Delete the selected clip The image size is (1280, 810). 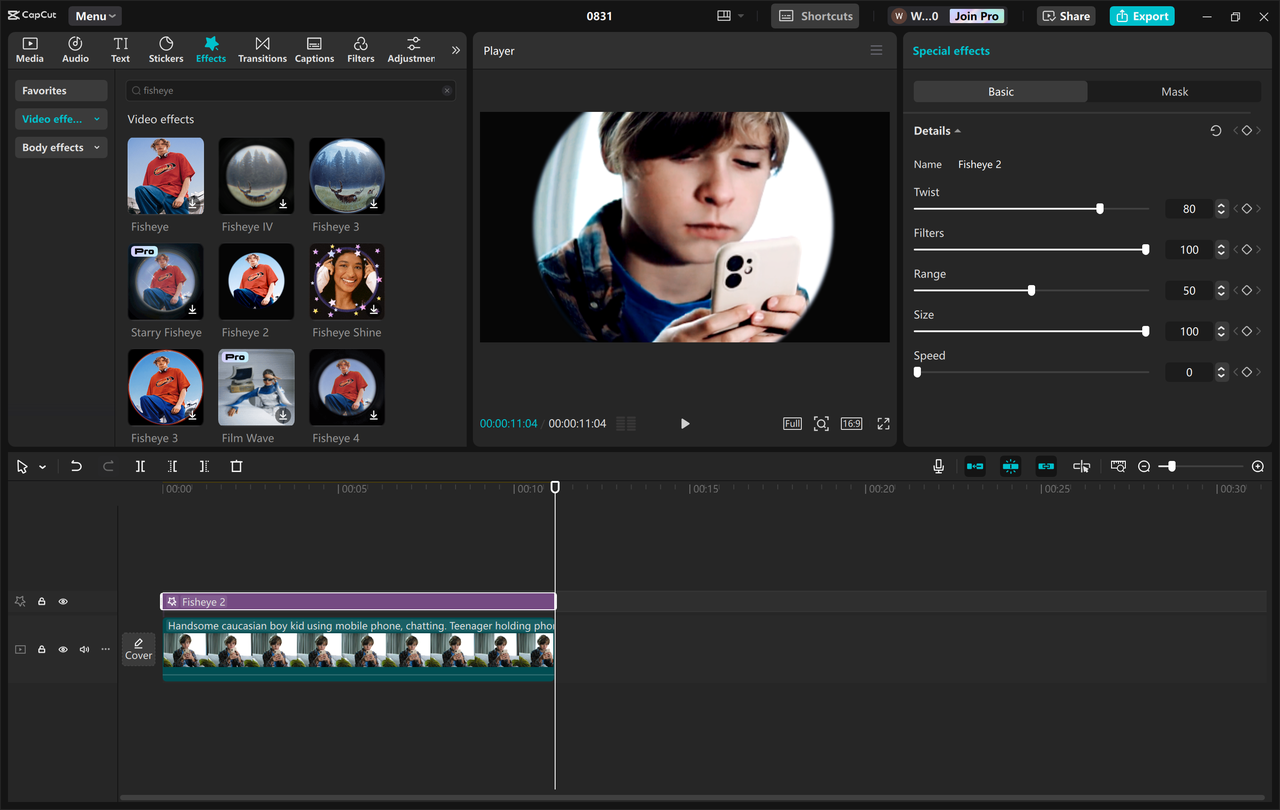point(236,467)
